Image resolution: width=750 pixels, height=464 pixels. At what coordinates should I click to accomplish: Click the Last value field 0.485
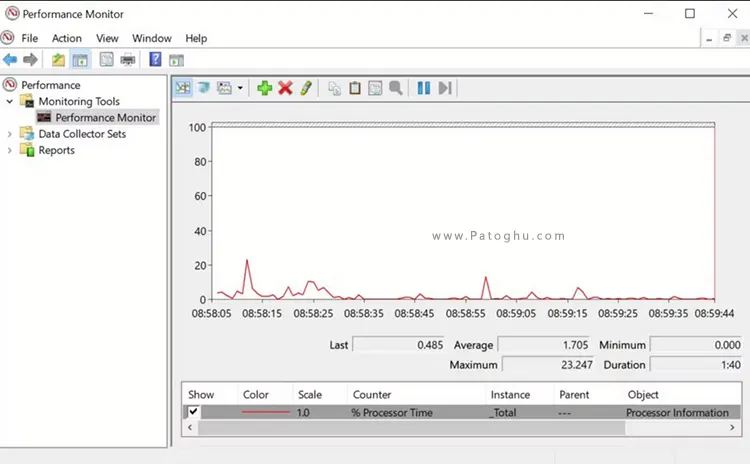[x=398, y=344]
